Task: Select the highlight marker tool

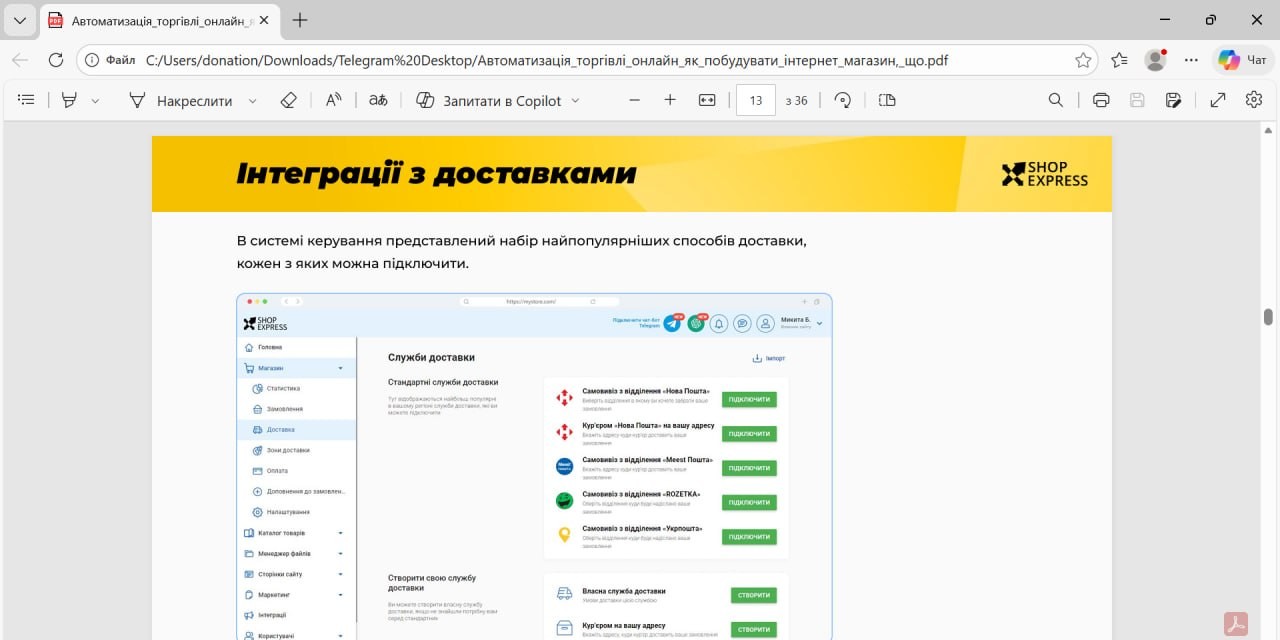Action: click(69, 100)
